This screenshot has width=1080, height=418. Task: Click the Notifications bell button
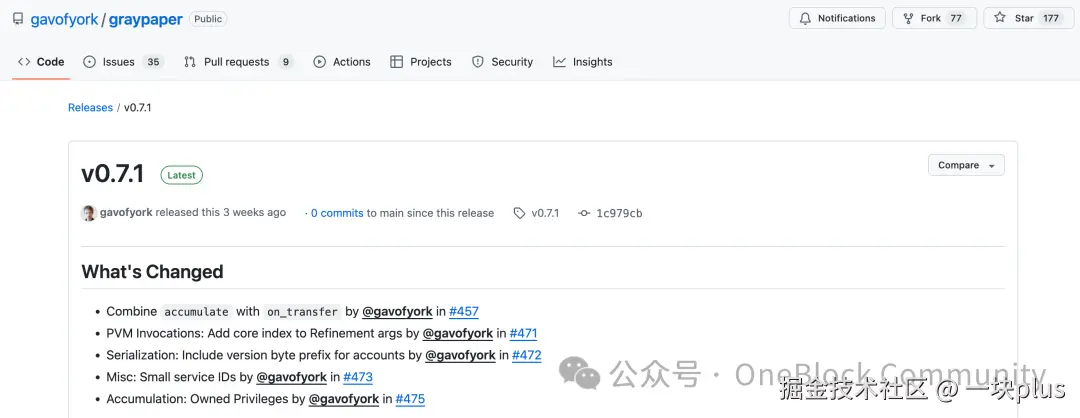836,19
